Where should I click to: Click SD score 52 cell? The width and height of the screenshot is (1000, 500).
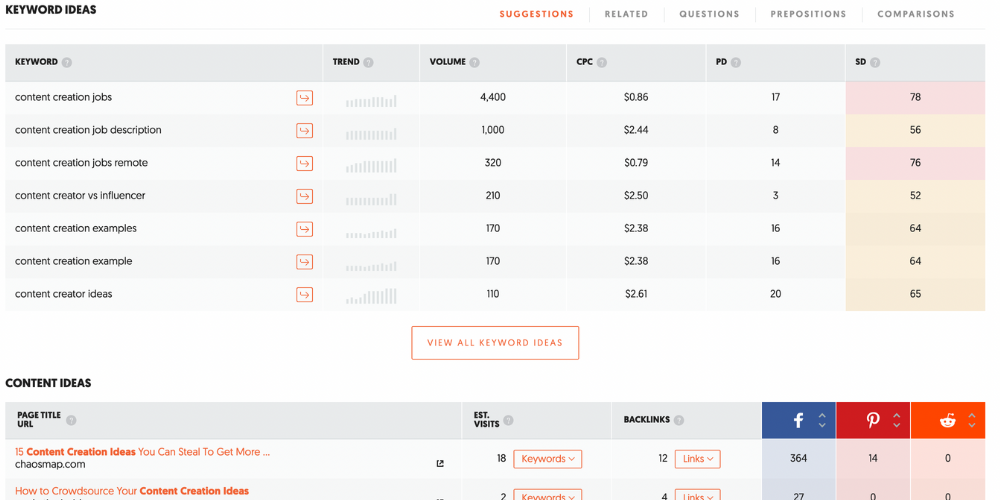pos(915,196)
